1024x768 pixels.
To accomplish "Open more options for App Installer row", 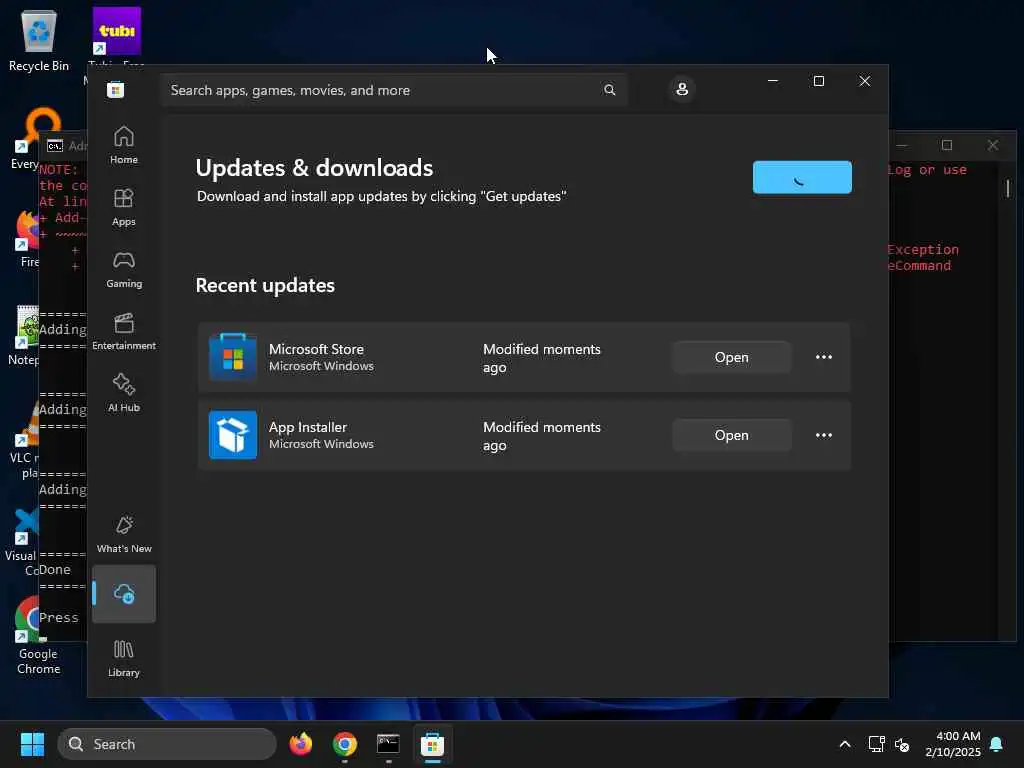I will 824,436.
